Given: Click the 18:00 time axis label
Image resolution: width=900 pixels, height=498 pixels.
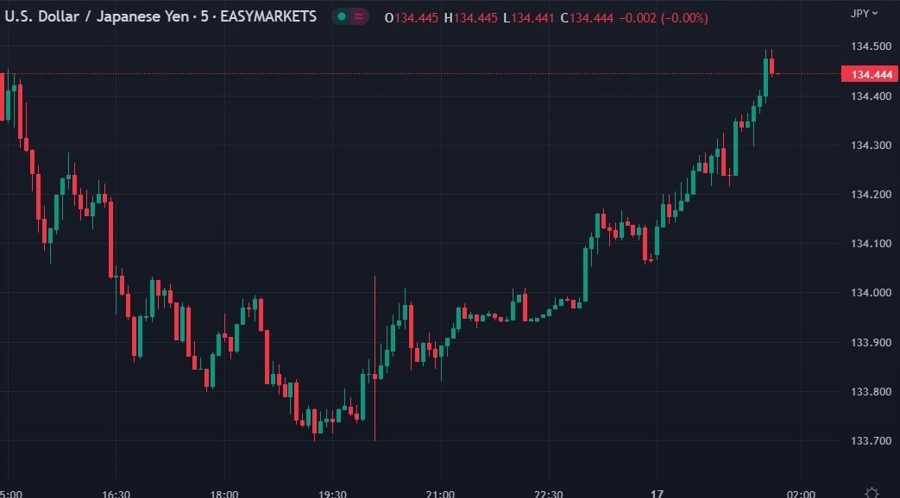Looking at the screenshot, I should point(224,493).
